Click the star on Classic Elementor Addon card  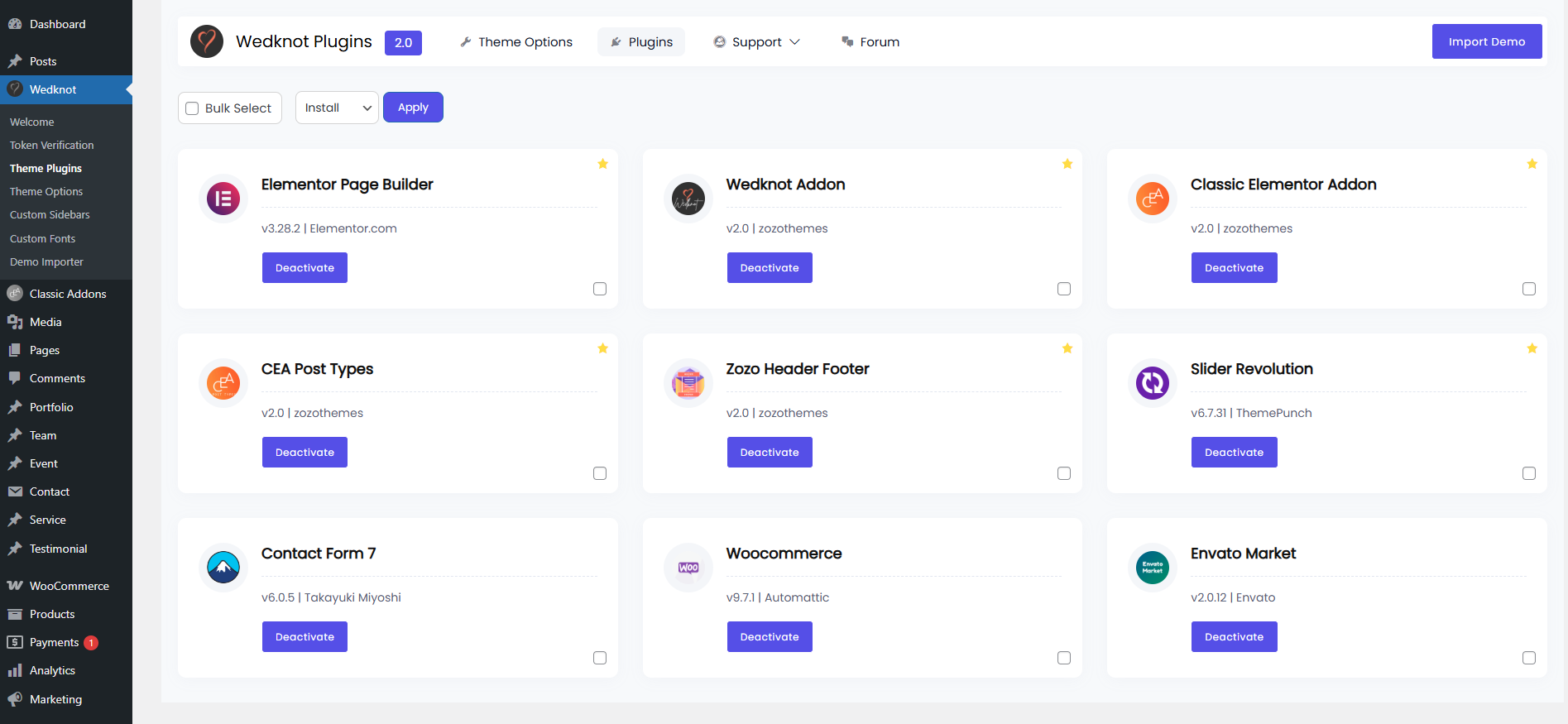tap(1532, 164)
